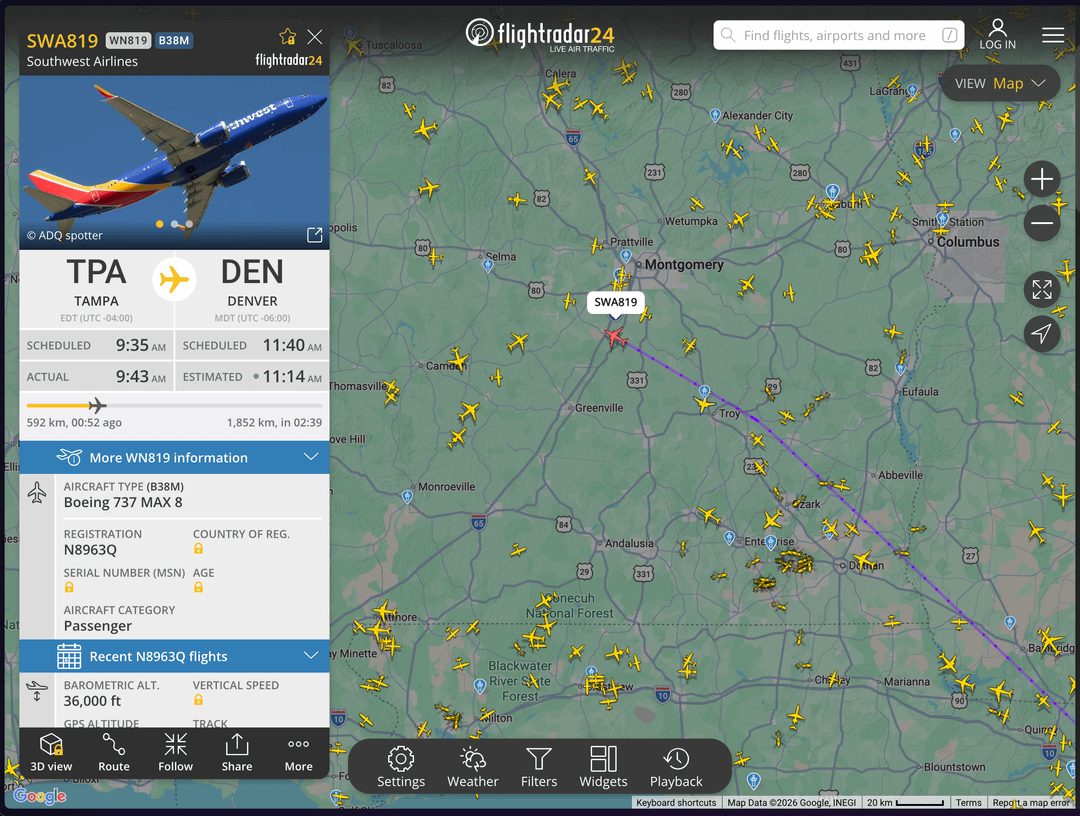Open map Settings
1080x816 pixels.
[x=401, y=767]
